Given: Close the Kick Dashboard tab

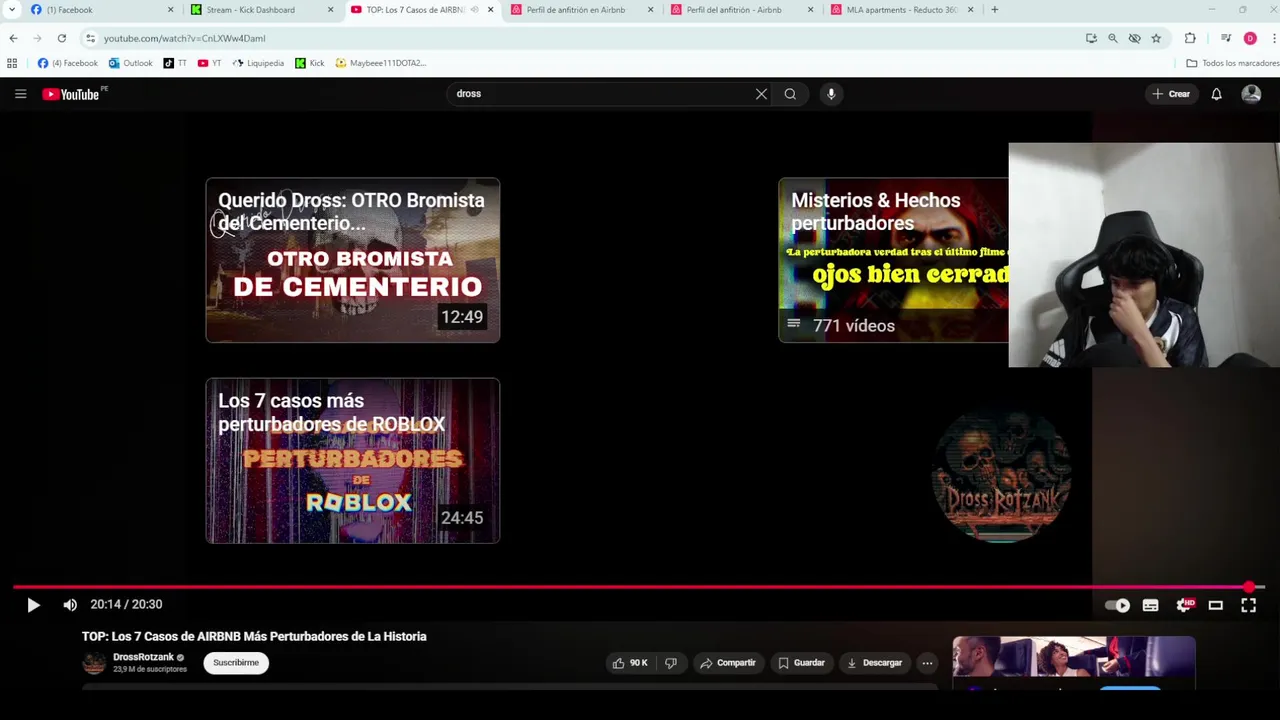Looking at the screenshot, I should point(330,10).
